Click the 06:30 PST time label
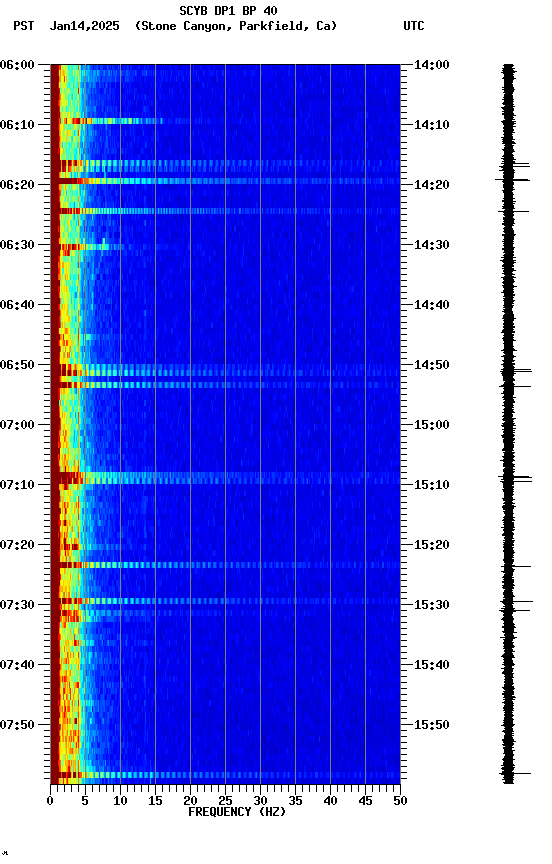 pyautogui.click(x=17, y=245)
